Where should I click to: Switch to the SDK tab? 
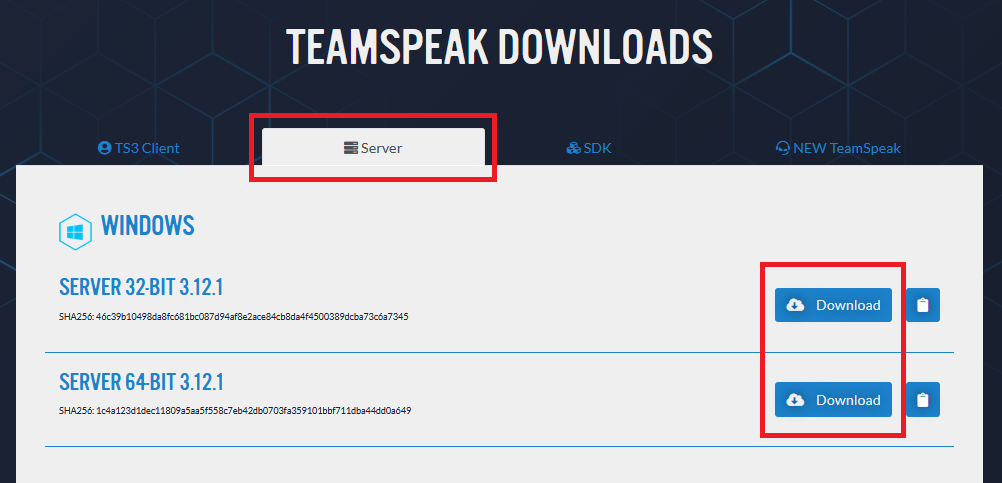tap(589, 148)
